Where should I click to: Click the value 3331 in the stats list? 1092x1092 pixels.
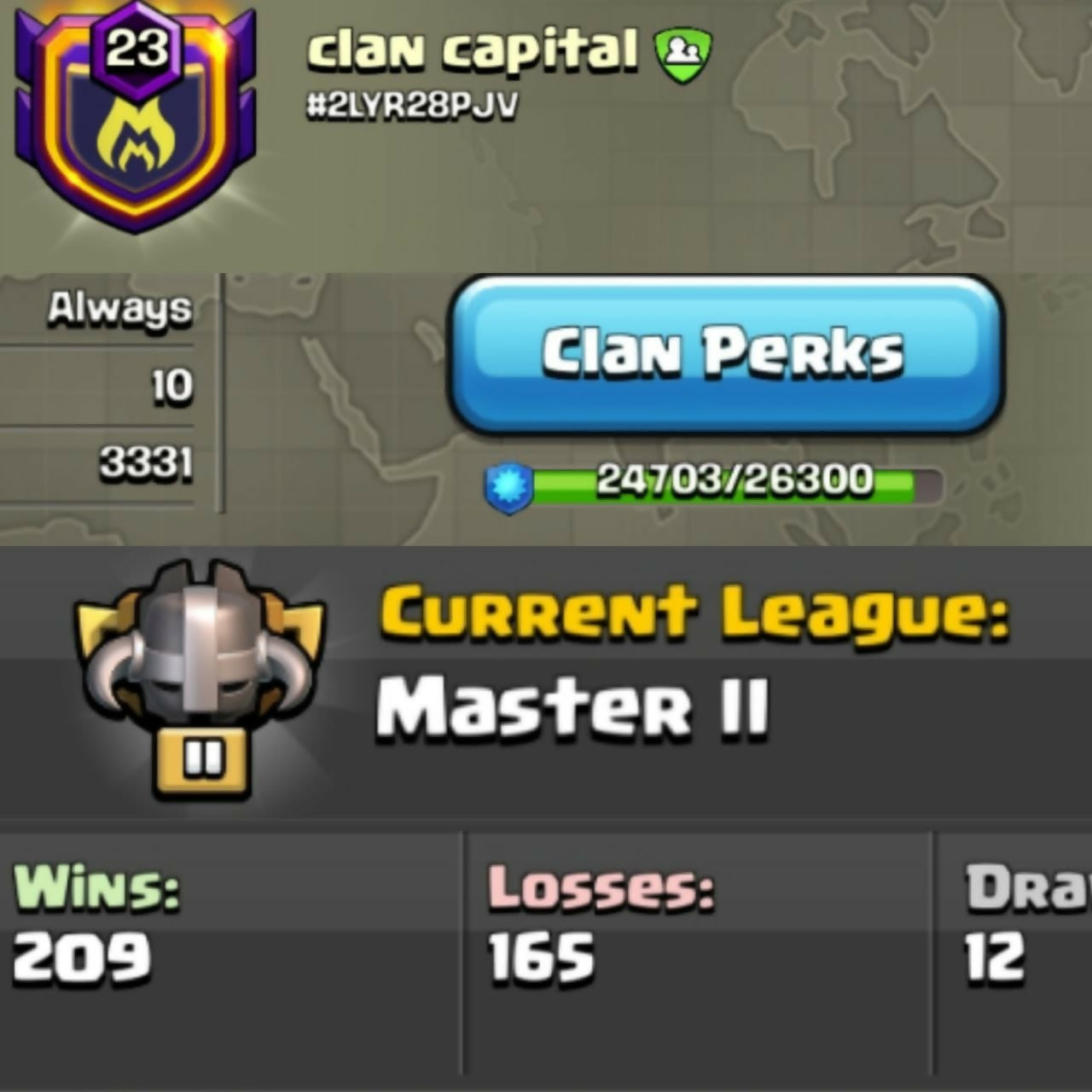point(146,465)
